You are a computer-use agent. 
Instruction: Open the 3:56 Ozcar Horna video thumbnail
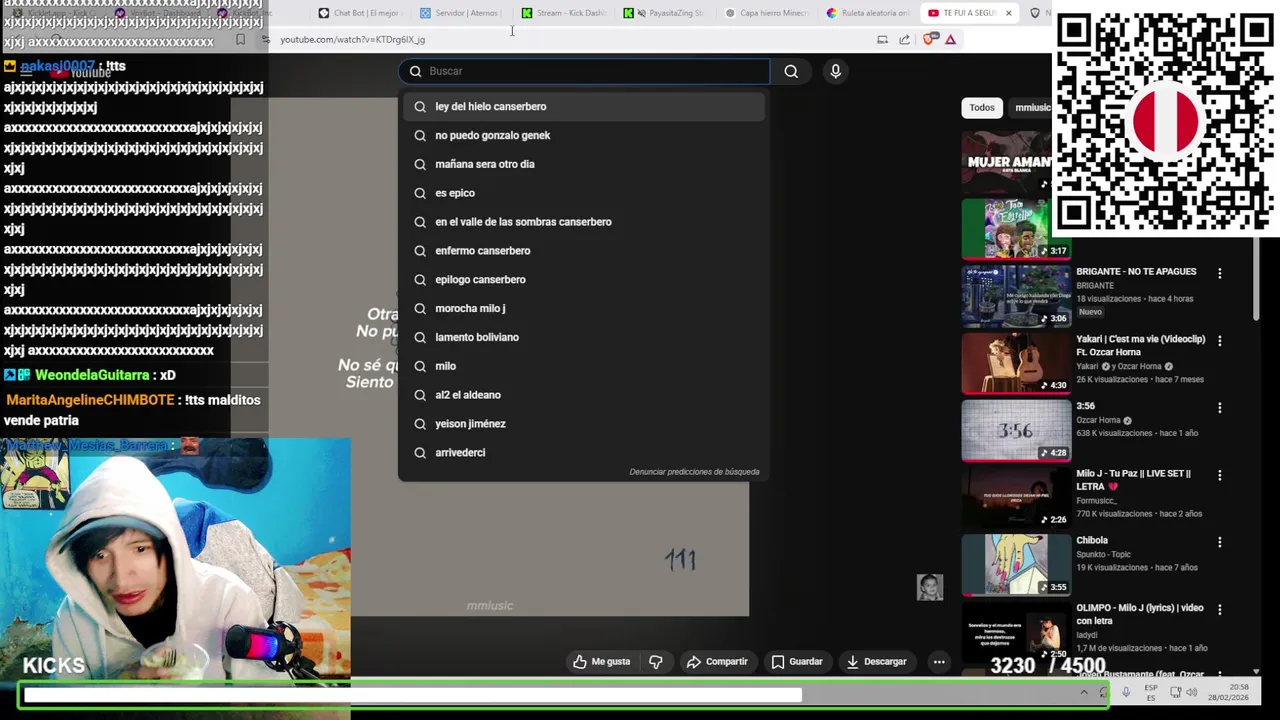point(1016,430)
